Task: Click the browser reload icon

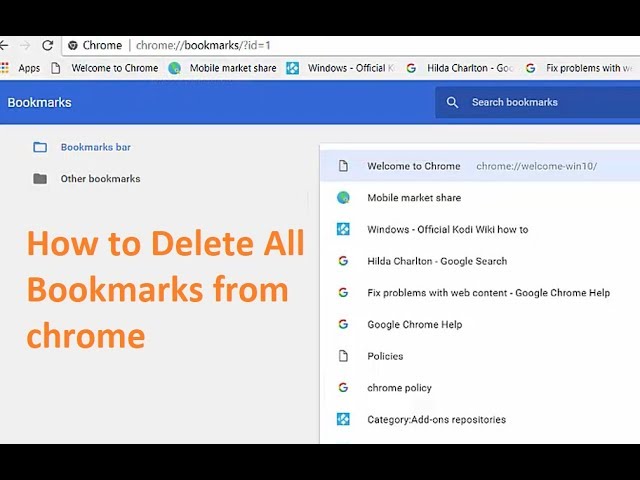Action: tap(47, 45)
